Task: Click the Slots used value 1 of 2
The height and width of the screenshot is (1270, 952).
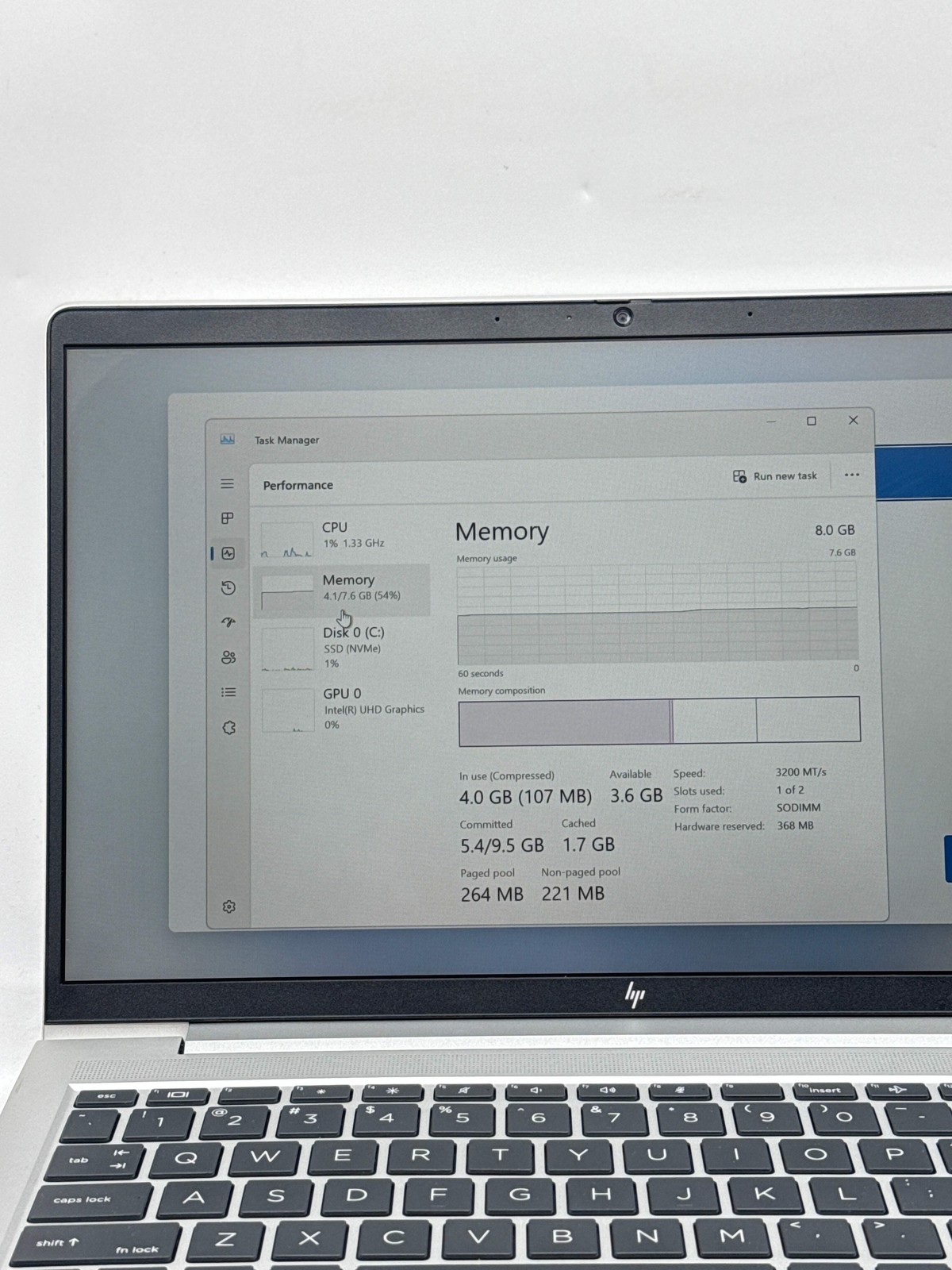Action: (x=790, y=790)
